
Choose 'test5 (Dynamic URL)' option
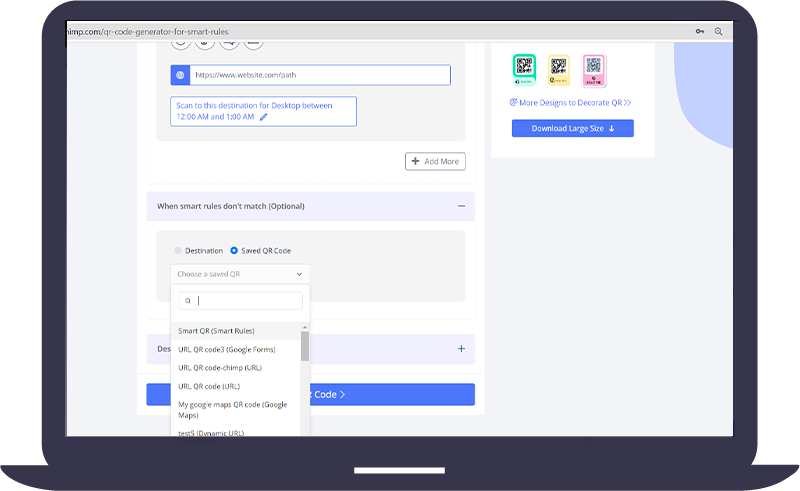click(x=236, y=432)
